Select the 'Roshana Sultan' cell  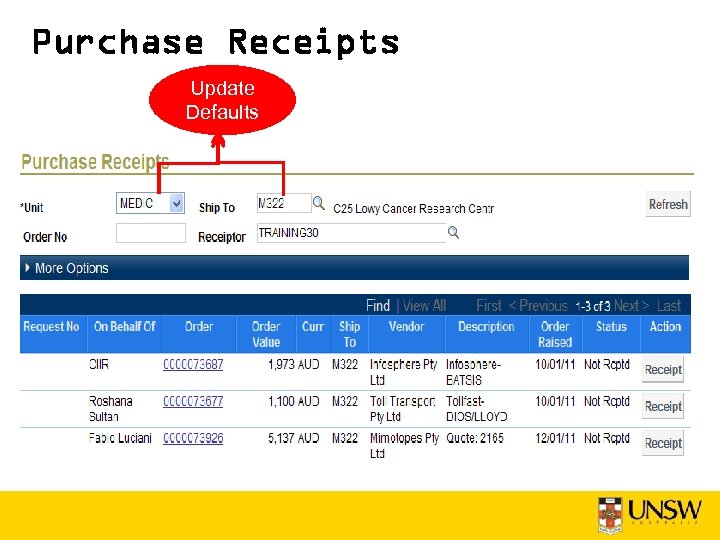click(111, 409)
